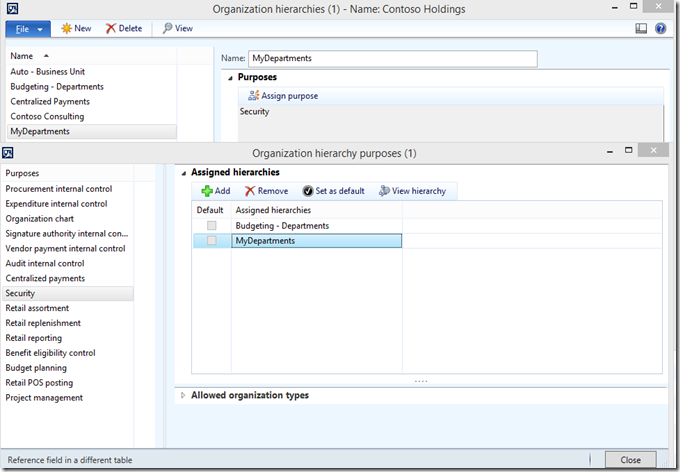Open the blue help question mark icon

[660, 29]
